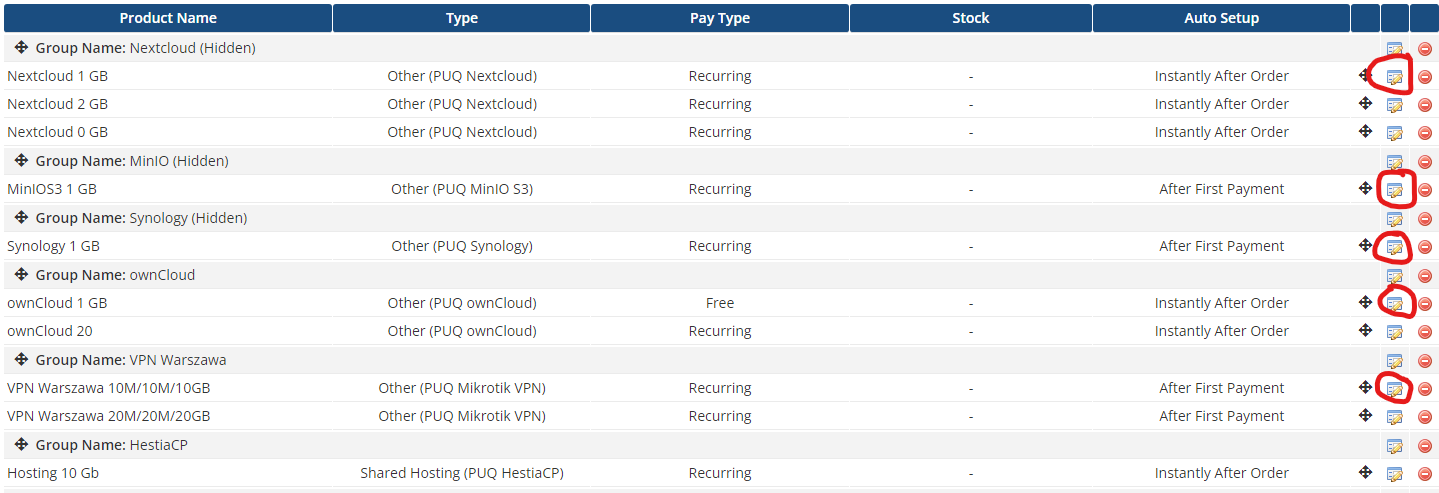Viewport: 1439px width, 493px height.
Task: Edit the ownCloud 1 GB product
Action: [x=1394, y=303]
